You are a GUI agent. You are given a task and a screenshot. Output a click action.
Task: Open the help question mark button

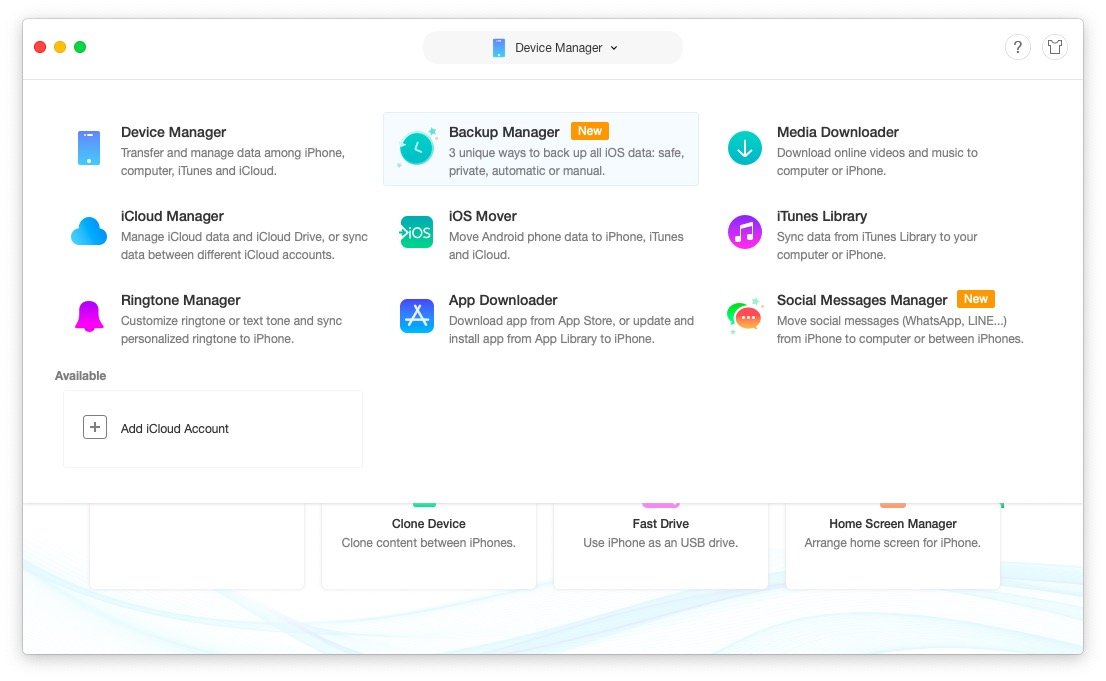pos(1018,47)
